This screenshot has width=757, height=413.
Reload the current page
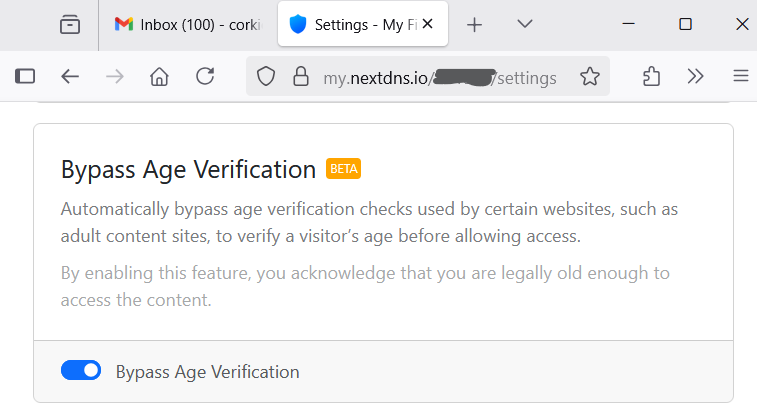[205, 76]
